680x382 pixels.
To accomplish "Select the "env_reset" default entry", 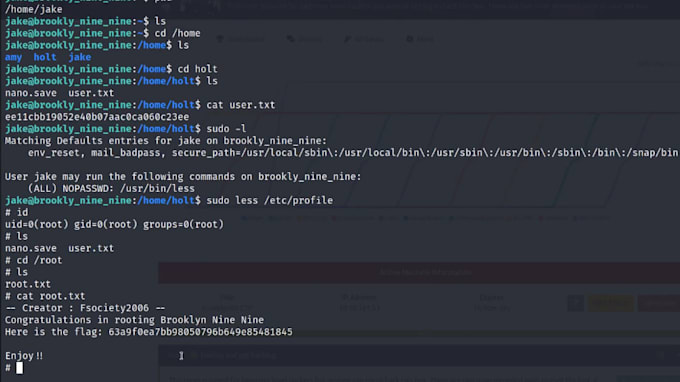I will tap(54, 153).
